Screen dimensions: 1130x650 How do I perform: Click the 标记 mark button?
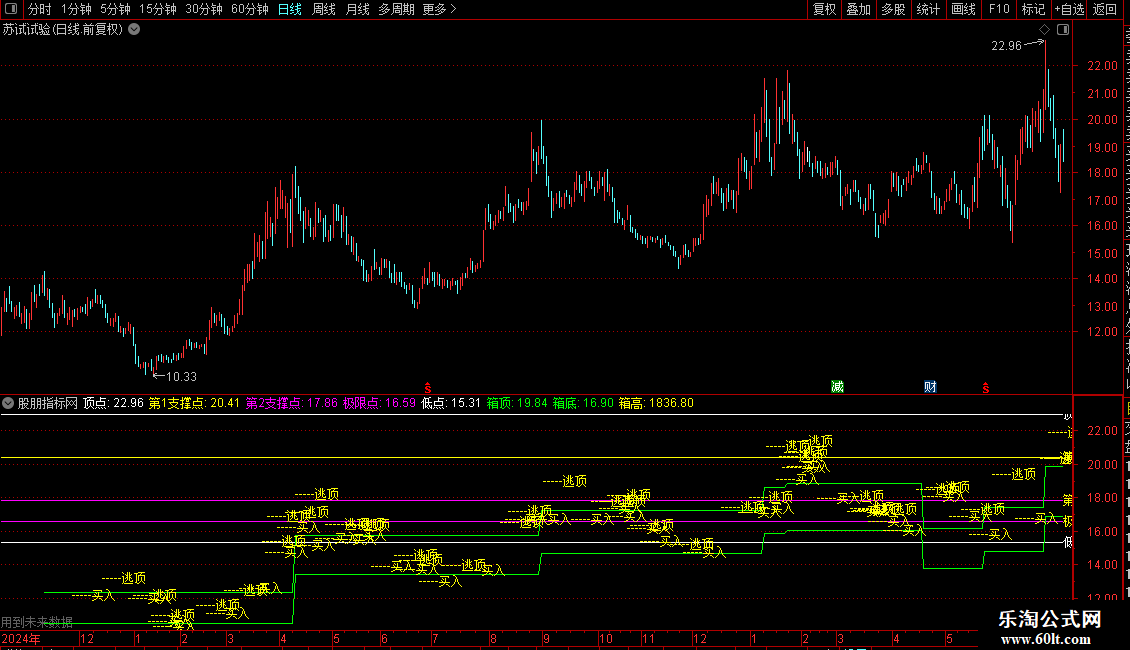(1033, 9)
